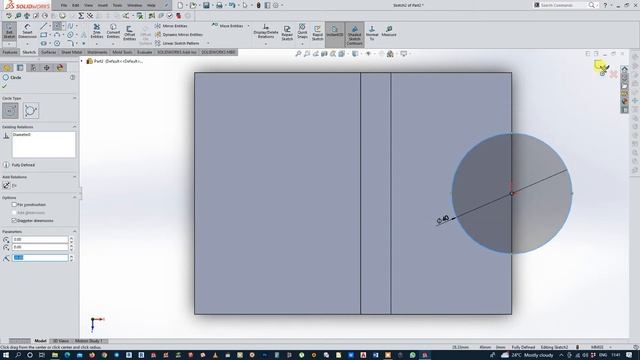Click the X center coordinate field
Viewport: 640px width, 360px height.
tap(40, 239)
